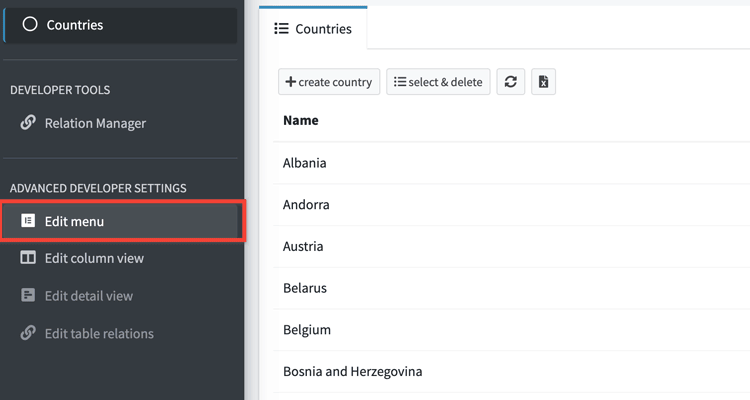Click the Edit menu list icon
The width and height of the screenshot is (750, 400).
point(28,221)
